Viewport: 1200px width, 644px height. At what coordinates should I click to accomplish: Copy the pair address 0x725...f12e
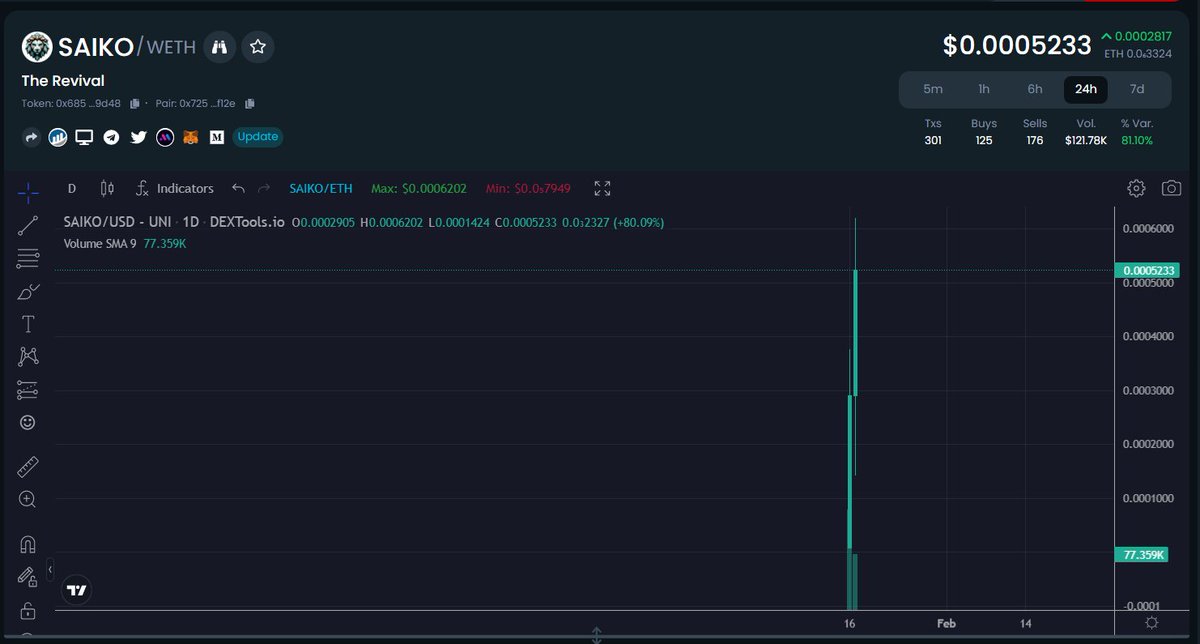pyautogui.click(x=250, y=103)
